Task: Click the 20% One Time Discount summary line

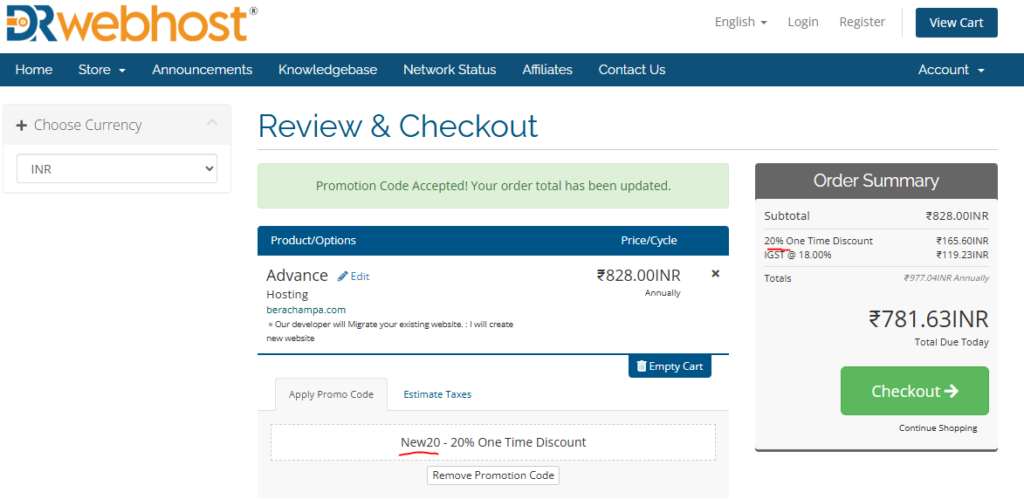Action: pyautogui.click(x=818, y=240)
